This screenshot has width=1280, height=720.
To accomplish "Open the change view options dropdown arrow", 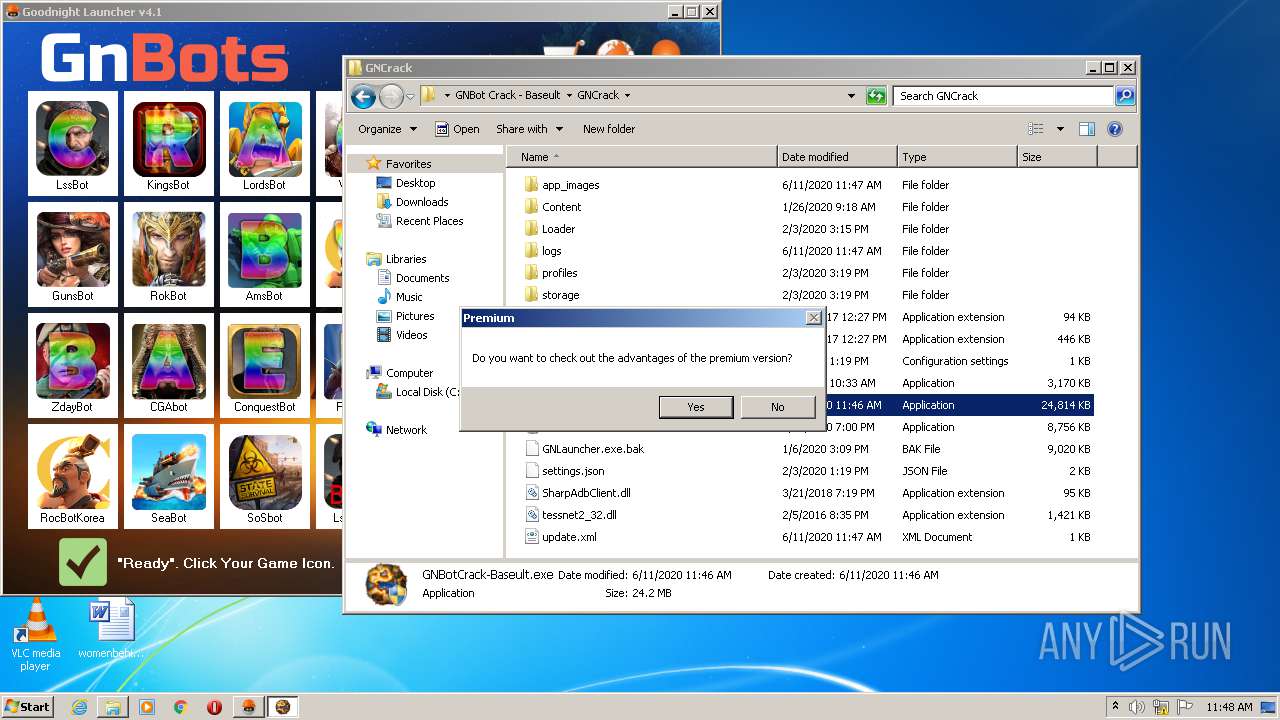I will (1060, 129).
